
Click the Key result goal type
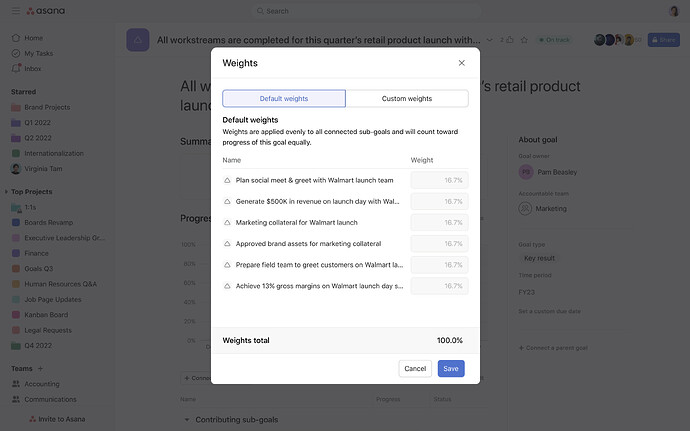pyautogui.click(x=540, y=258)
